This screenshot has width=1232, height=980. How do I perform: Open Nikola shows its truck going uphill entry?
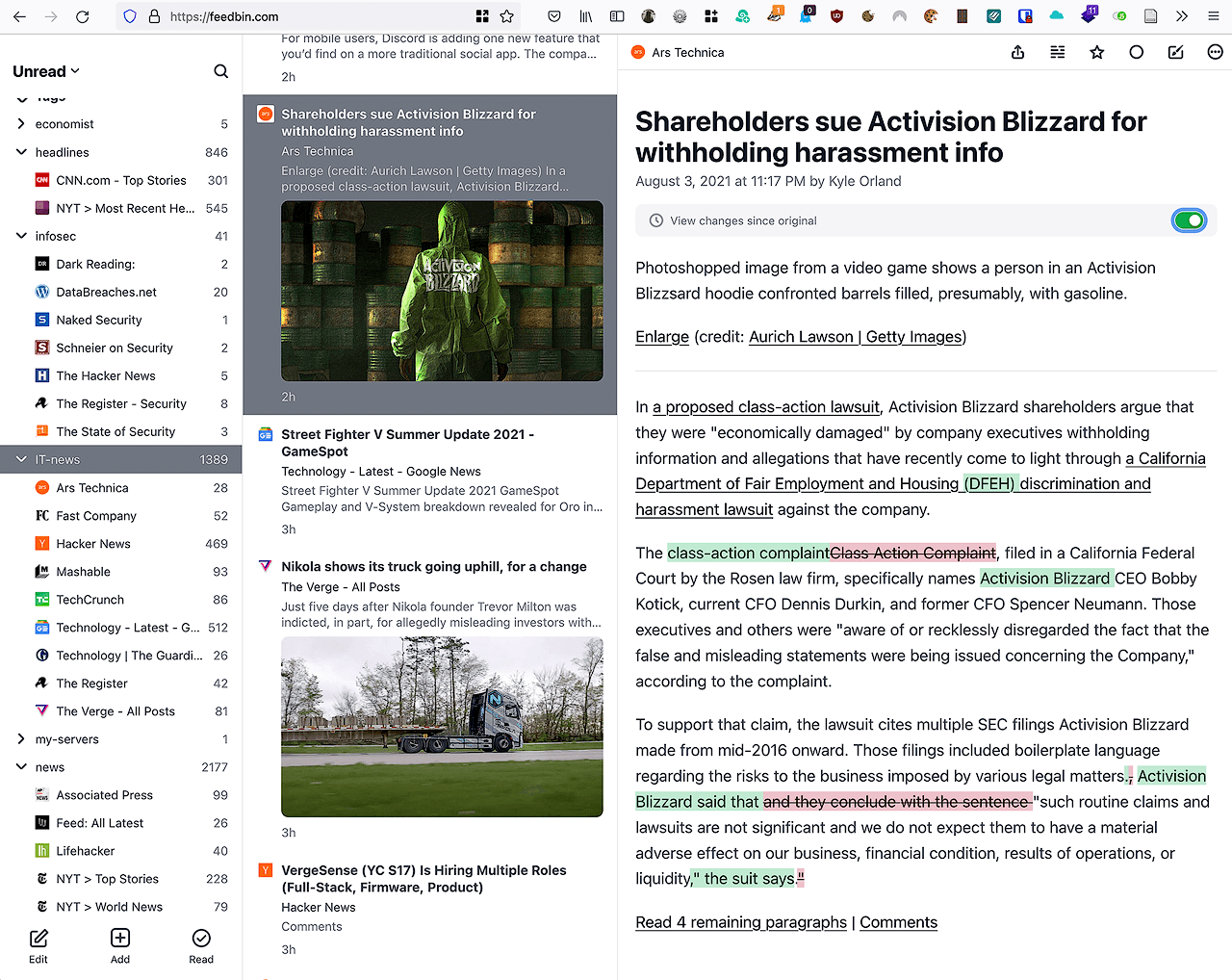click(x=429, y=699)
